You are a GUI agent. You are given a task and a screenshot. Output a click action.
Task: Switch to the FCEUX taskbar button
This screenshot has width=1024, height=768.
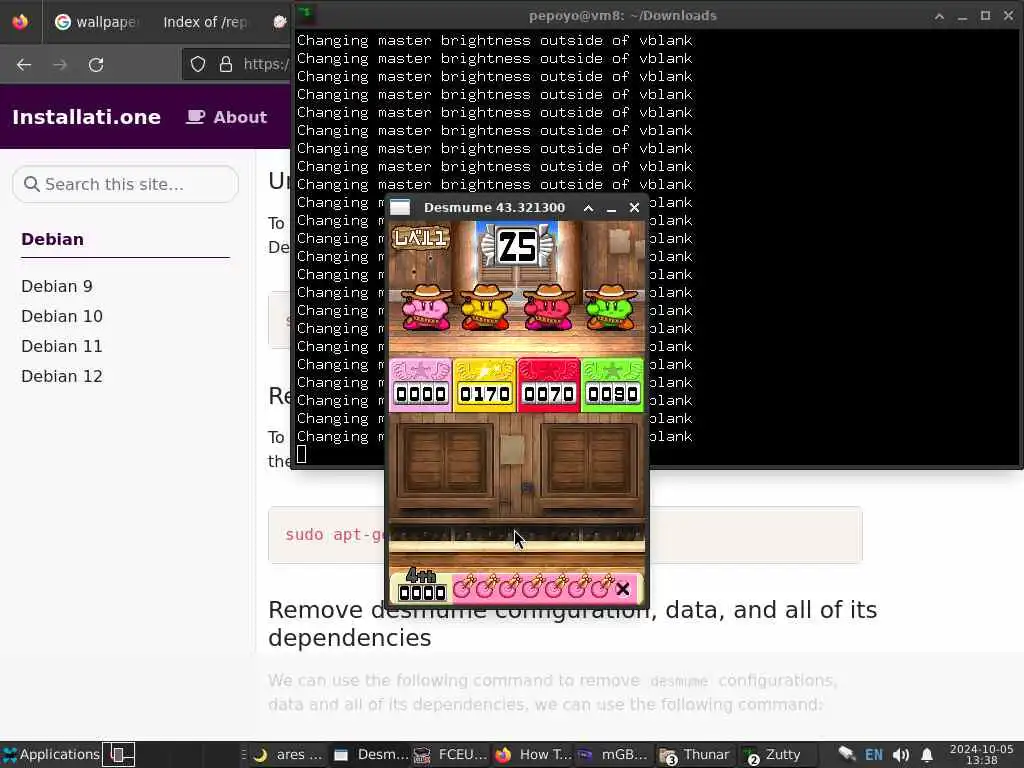pyautogui.click(x=451, y=754)
